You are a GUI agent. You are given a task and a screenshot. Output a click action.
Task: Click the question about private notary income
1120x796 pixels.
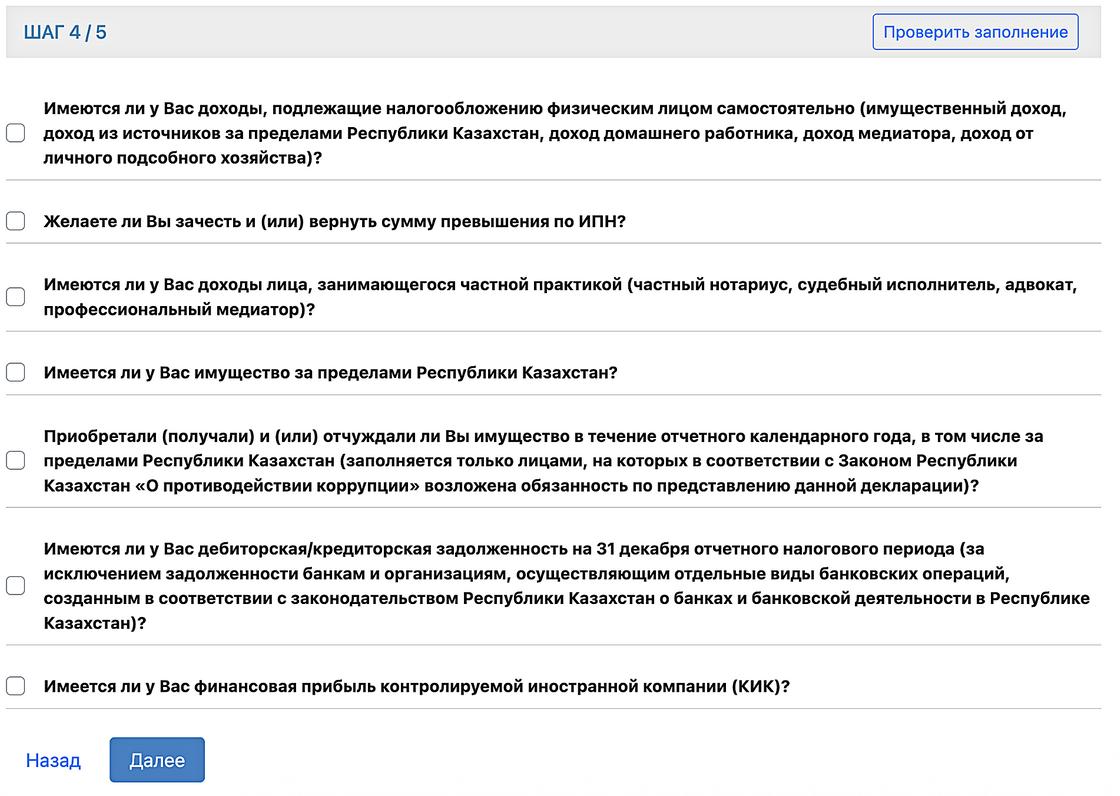click(x=560, y=297)
